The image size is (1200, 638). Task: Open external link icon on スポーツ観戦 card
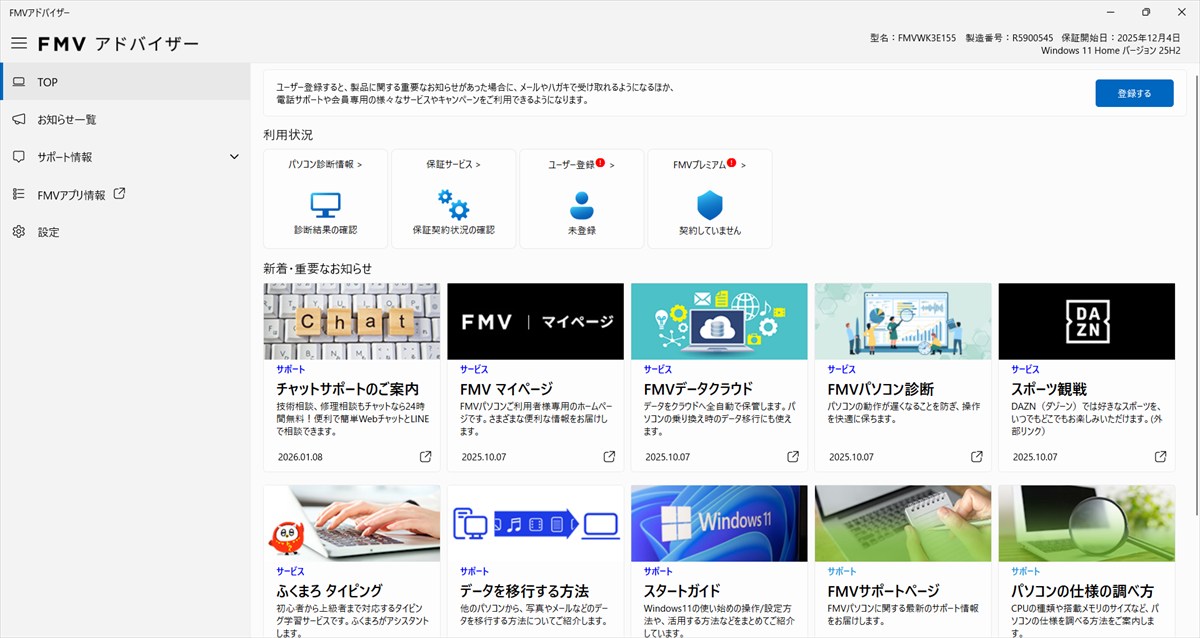pos(1161,457)
